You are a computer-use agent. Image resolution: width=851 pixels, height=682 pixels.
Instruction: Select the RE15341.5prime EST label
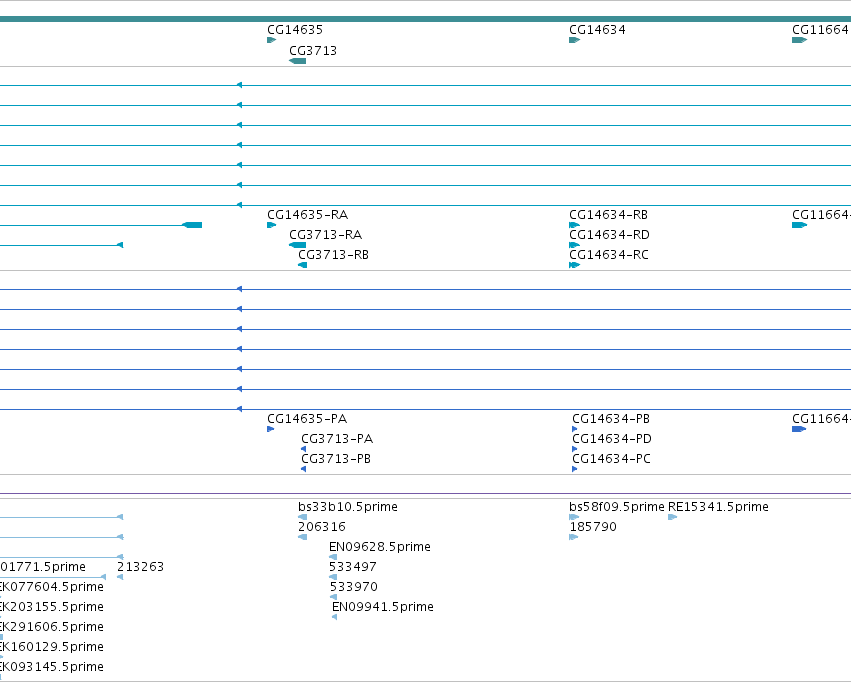tap(717, 507)
